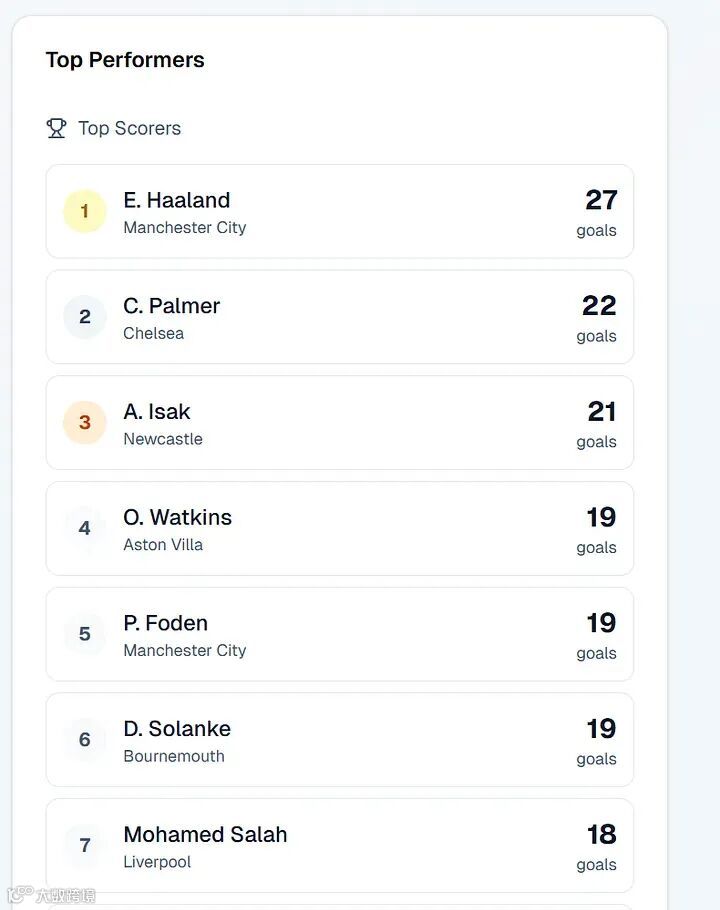
Task: Select the rank 5 circle badge
Action: (85, 634)
